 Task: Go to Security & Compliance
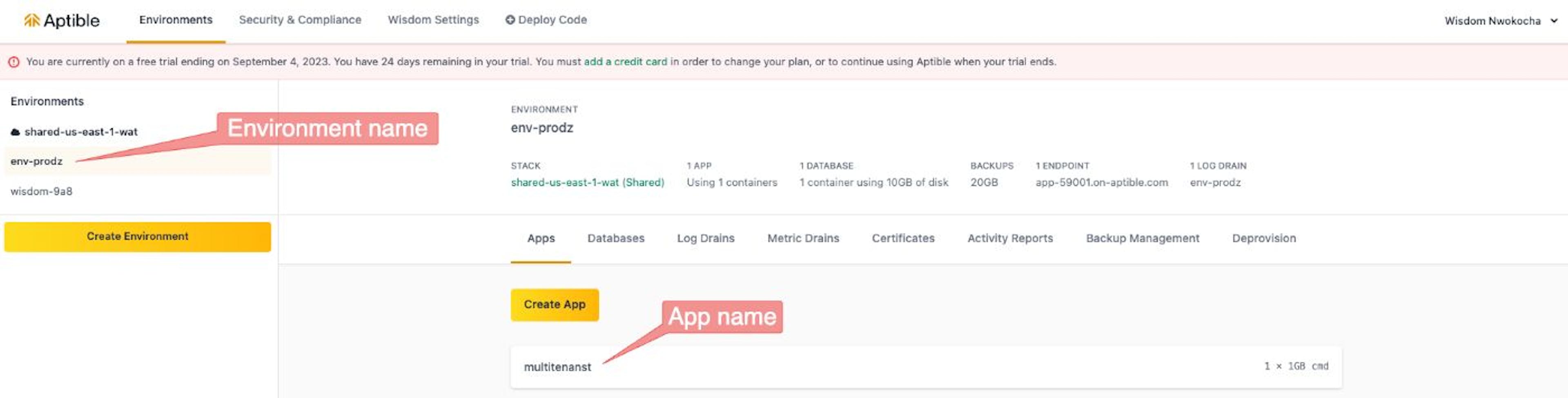click(x=299, y=20)
